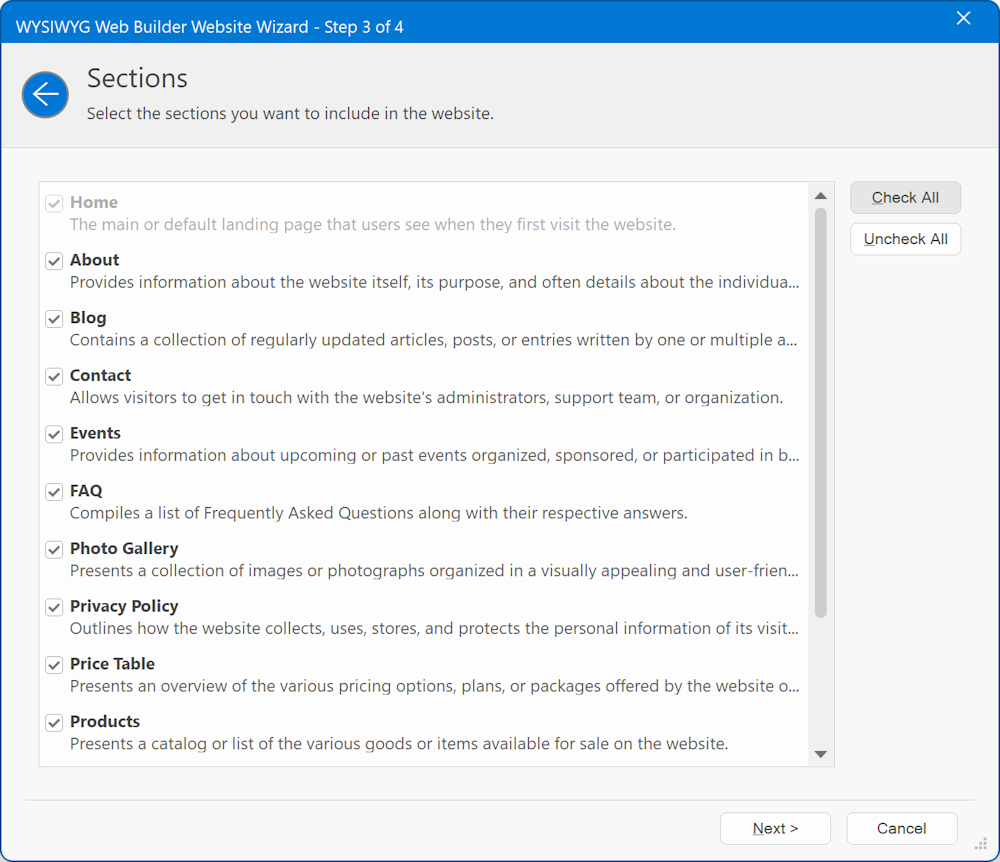The image size is (1000, 862).
Task: Click the scroll up arrow of sections list
Action: click(820, 196)
